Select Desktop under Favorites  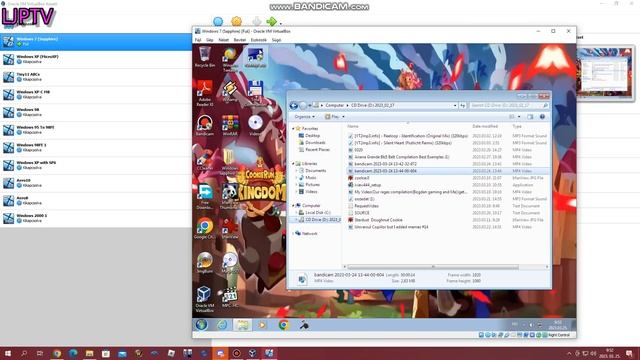point(312,136)
